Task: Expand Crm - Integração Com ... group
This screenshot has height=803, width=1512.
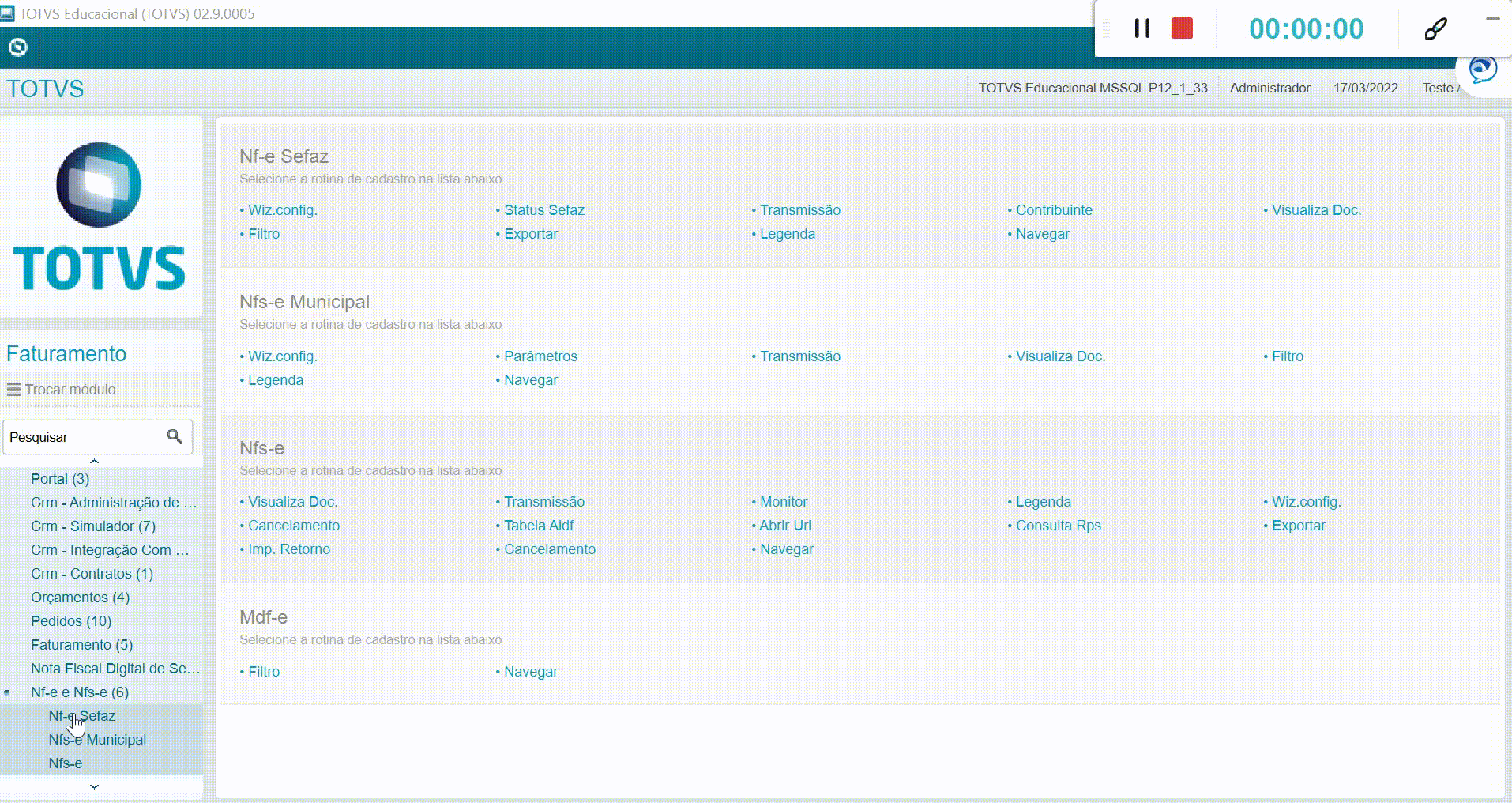Action: 110,550
